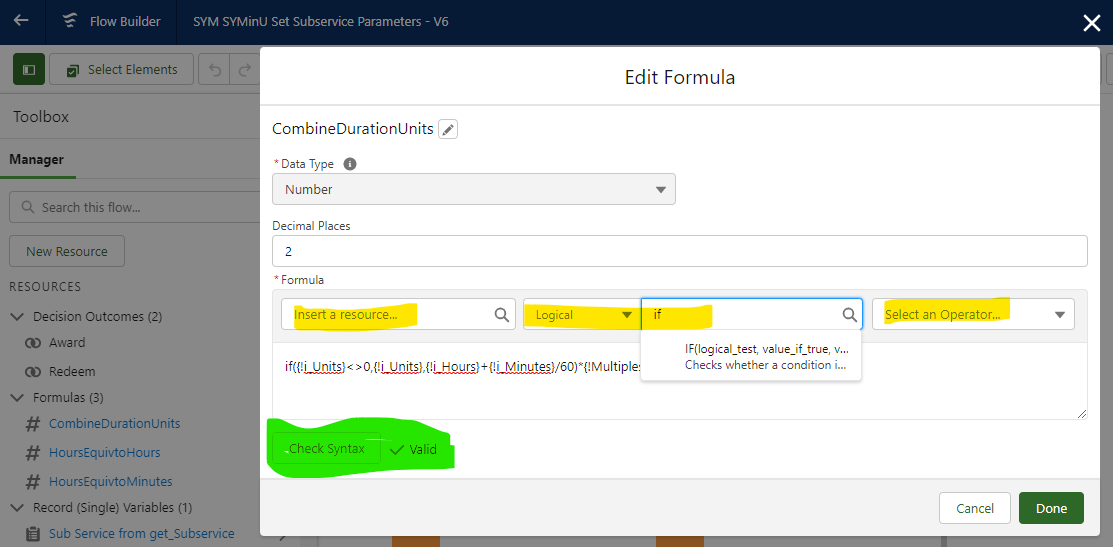Viewport: 1113px width, 547px height.
Task: Click the Edit Formula dialog title
Action: [679, 77]
